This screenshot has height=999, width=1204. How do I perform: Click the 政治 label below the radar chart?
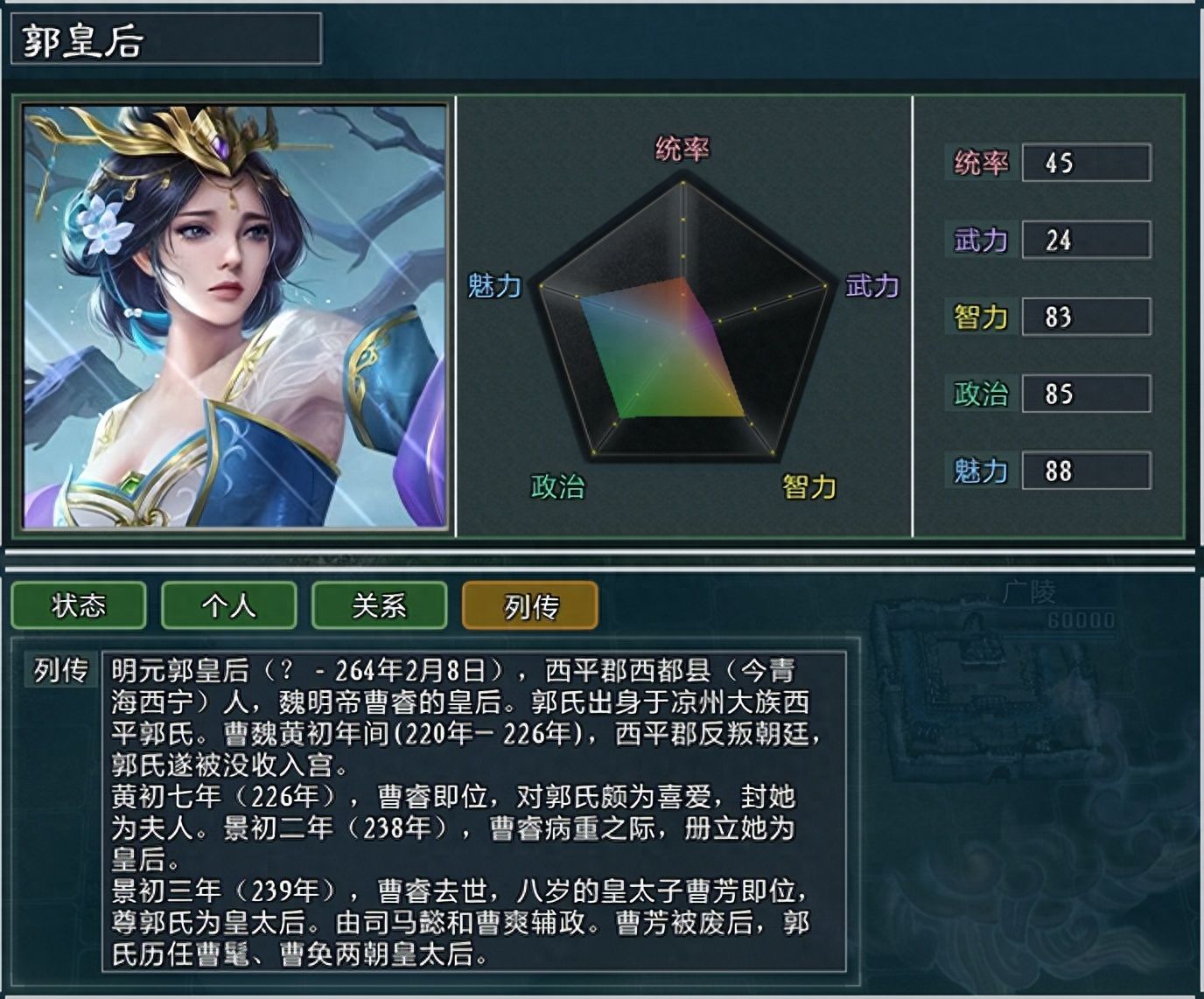pos(557,486)
